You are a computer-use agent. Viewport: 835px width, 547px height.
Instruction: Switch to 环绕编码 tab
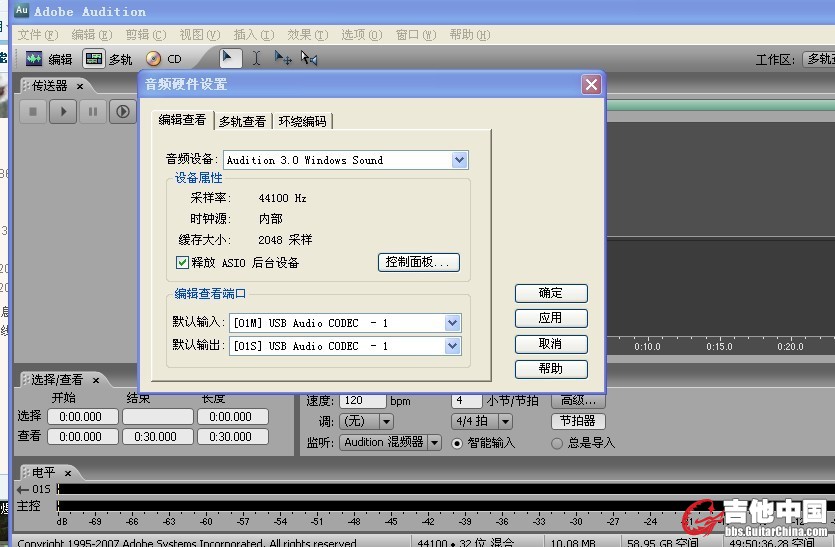[302, 121]
